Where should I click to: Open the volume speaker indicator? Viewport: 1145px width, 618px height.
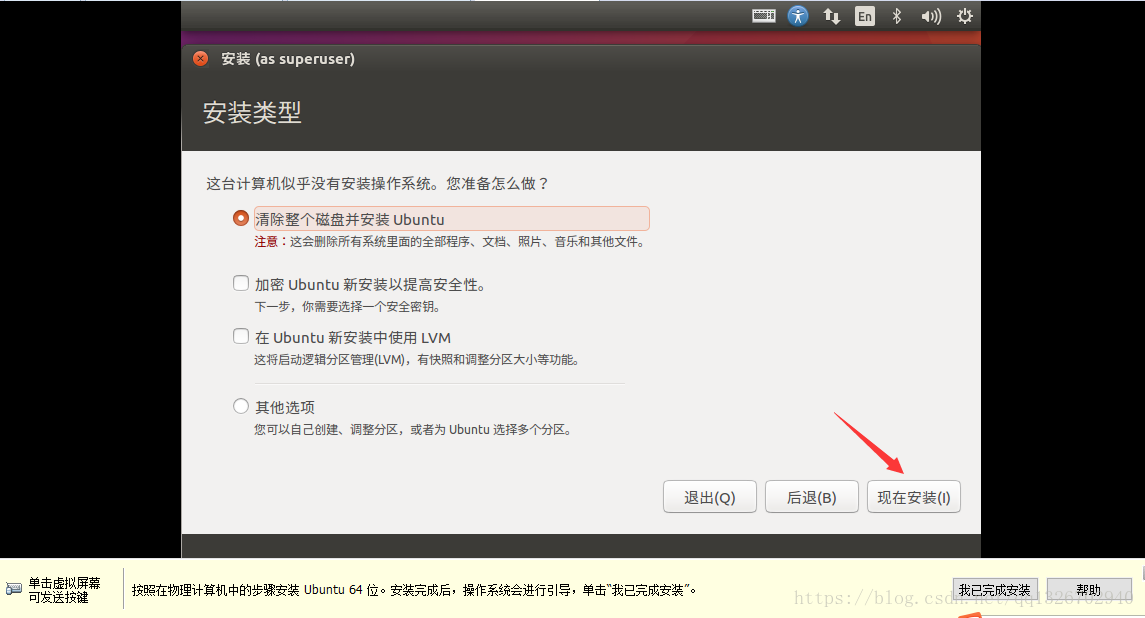pos(931,16)
